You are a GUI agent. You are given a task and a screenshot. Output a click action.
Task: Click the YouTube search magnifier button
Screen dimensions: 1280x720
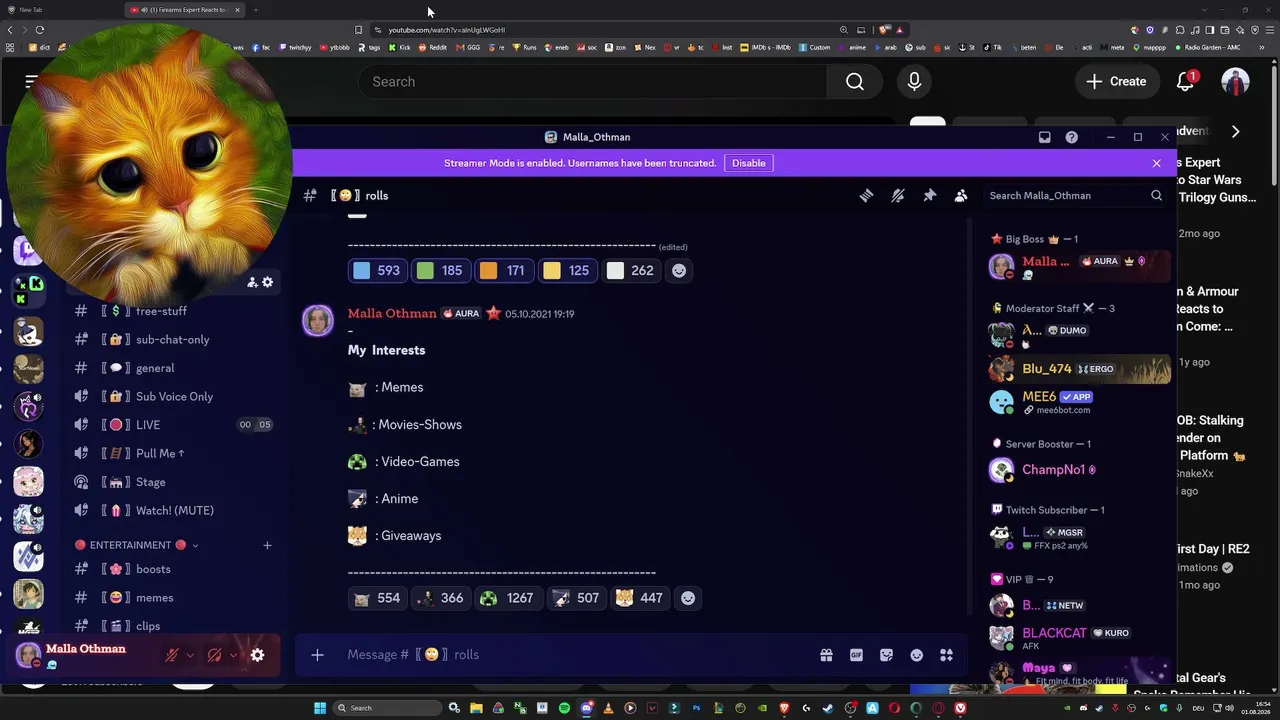click(x=855, y=82)
